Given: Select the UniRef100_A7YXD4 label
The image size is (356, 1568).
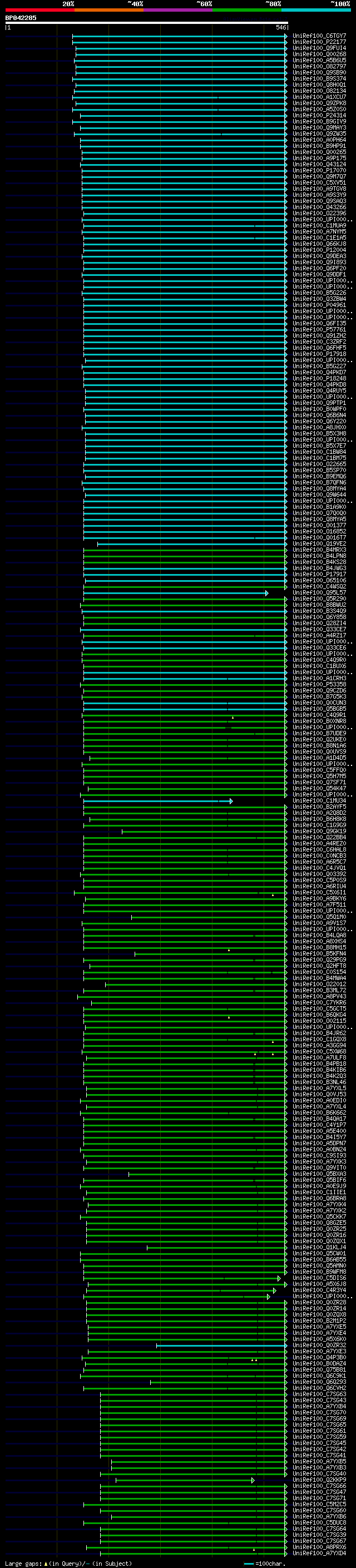Looking at the screenshot, I should (319, 1553).
